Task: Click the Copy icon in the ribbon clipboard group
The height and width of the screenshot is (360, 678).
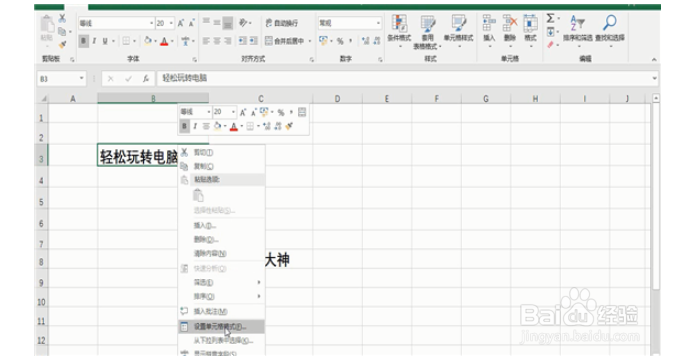Action: point(62,32)
